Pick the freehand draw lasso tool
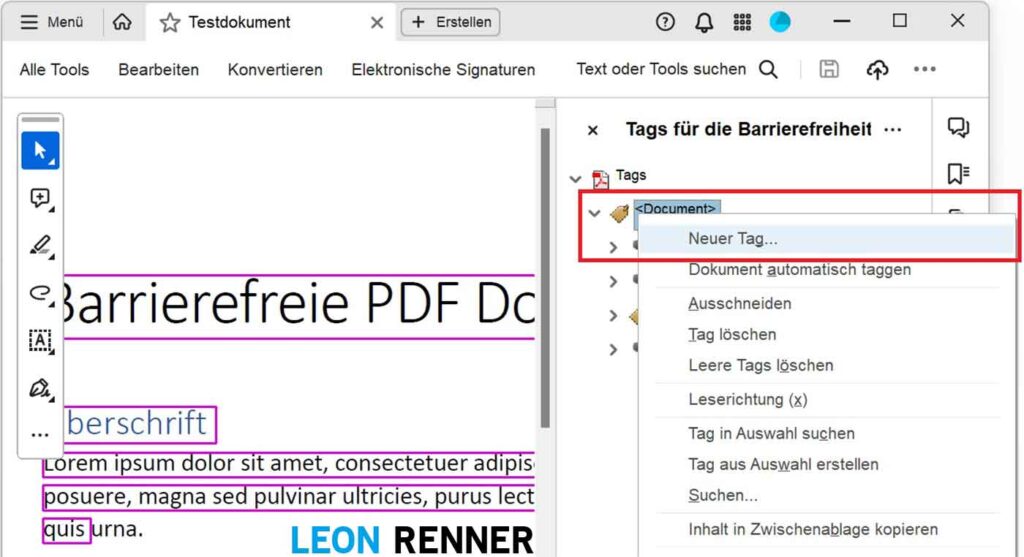The image size is (1024, 557). 40,292
